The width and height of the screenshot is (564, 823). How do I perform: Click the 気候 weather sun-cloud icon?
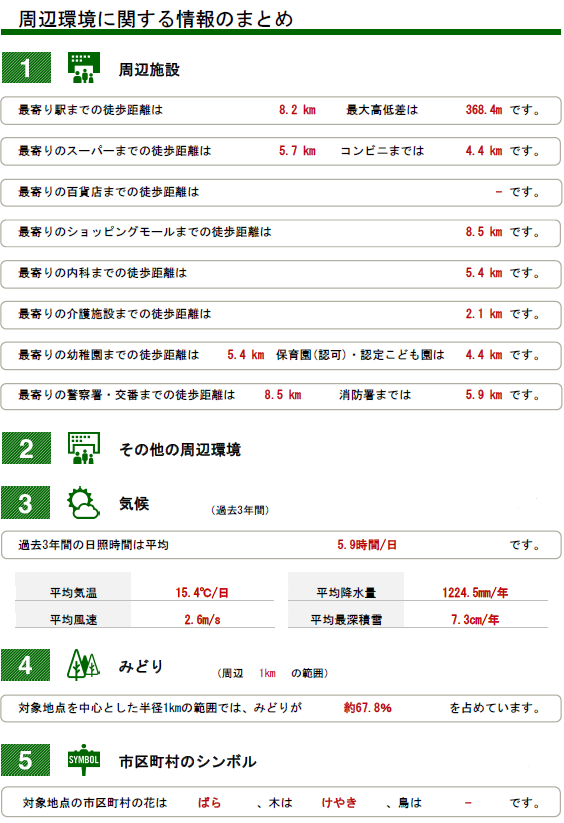(x=83, y=503)
